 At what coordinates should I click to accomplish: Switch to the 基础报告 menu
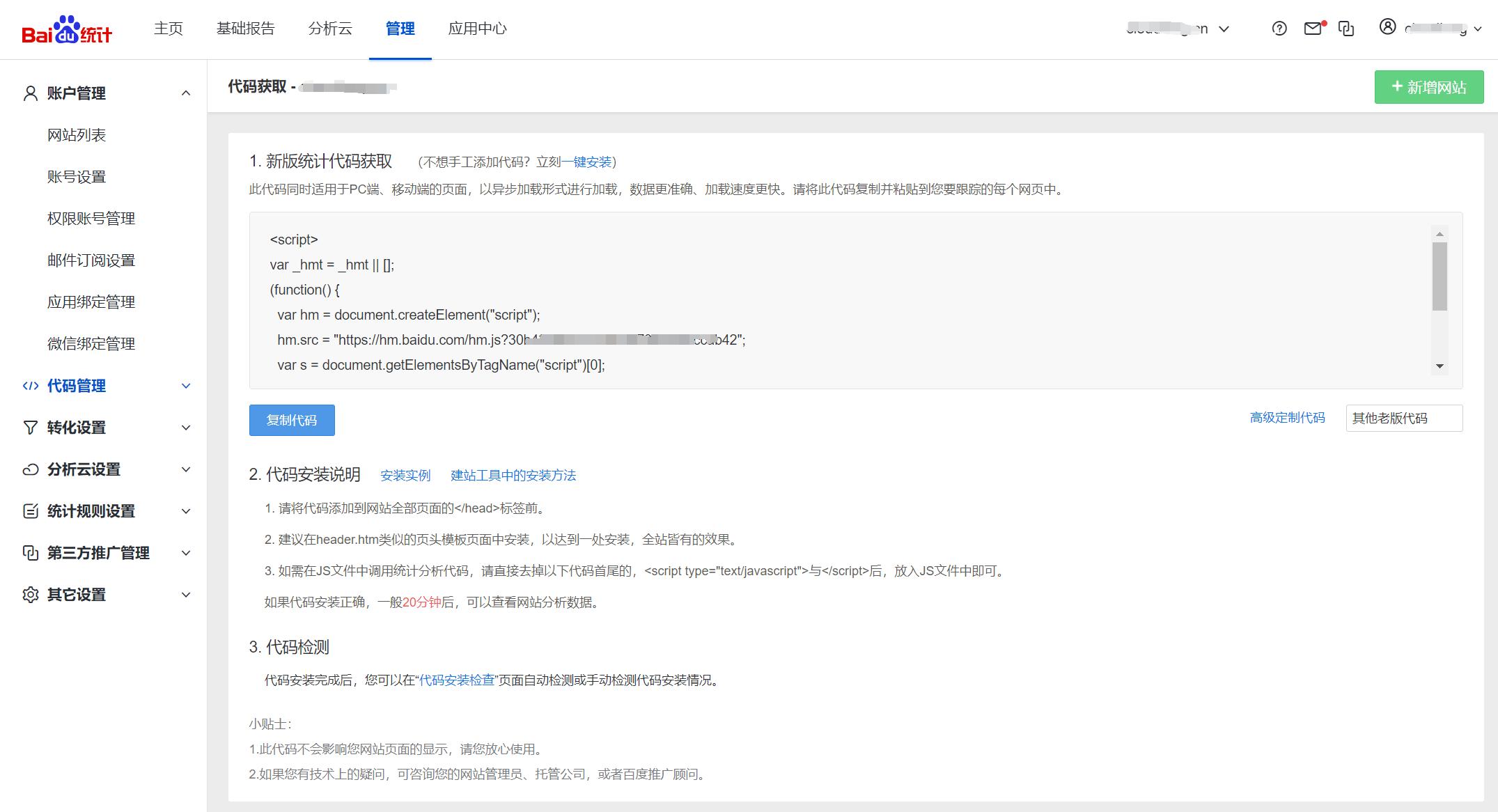pos(245,28)
